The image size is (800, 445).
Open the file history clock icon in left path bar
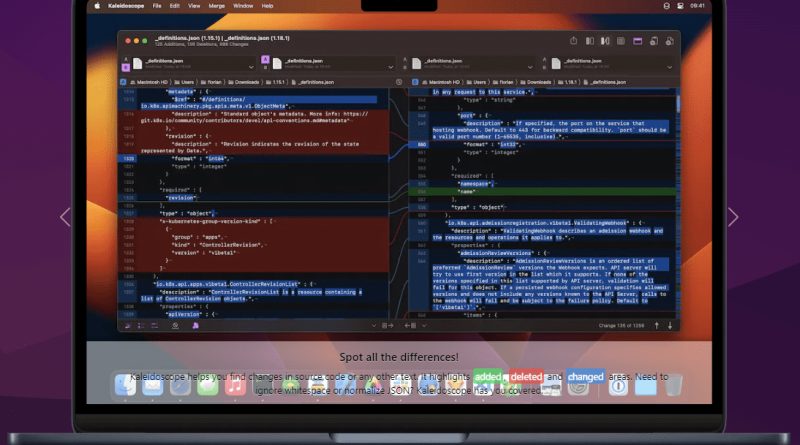(x=399, y=82)
